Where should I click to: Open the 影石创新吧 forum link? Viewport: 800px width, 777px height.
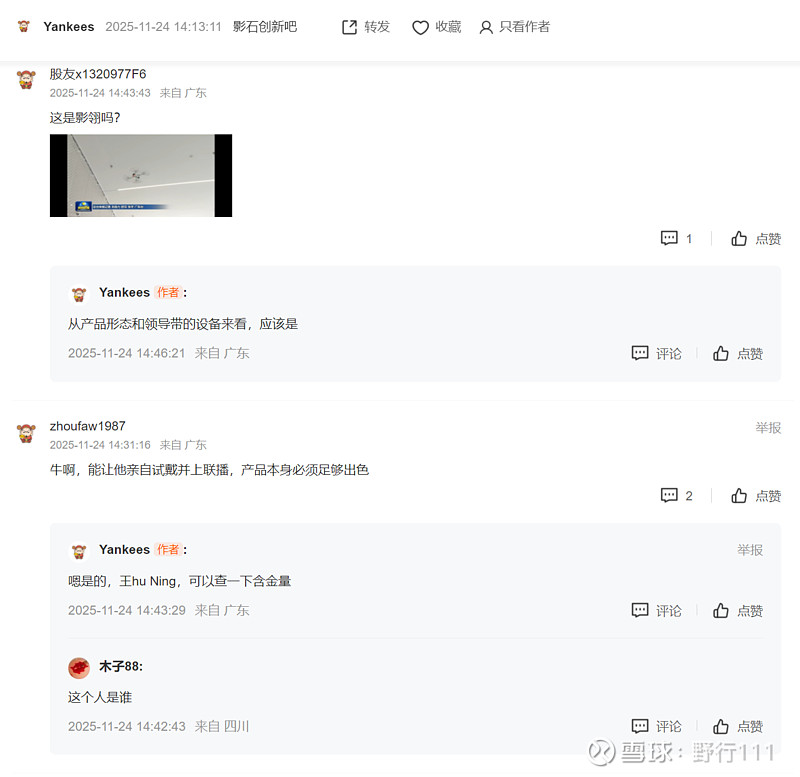coord(265,27)
